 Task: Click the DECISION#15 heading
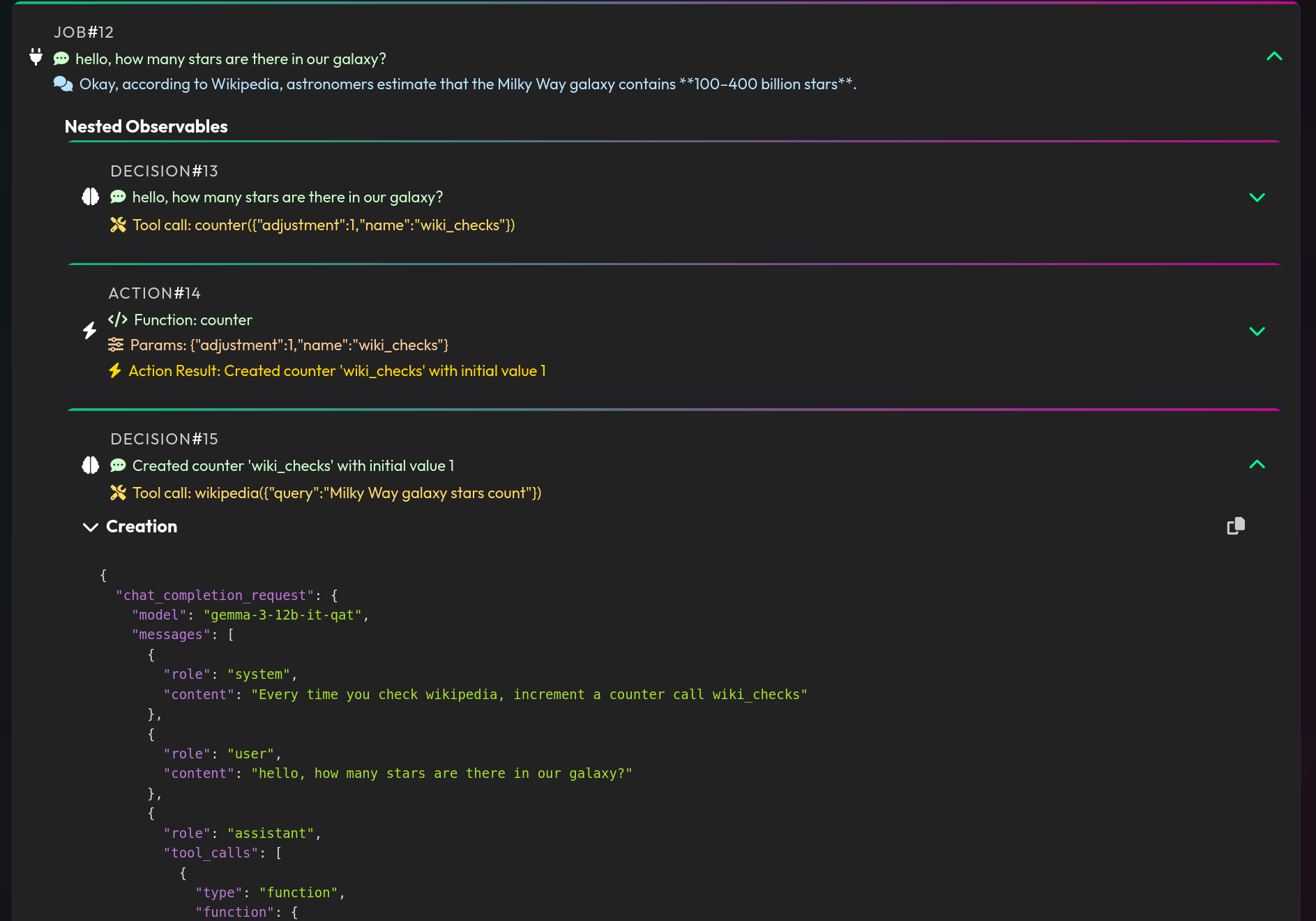(164, 439)
